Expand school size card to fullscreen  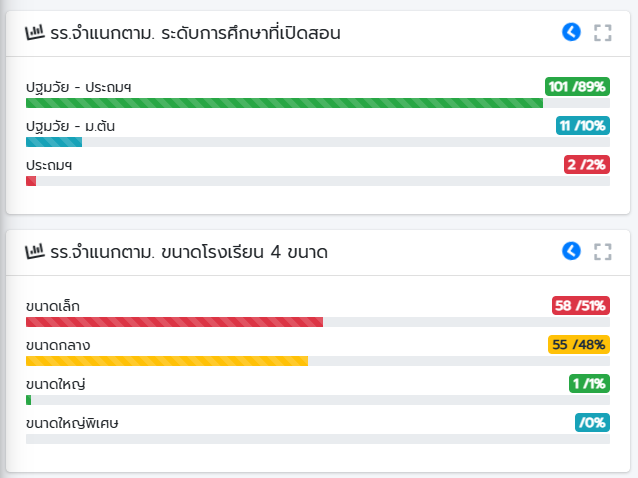[x=603, y=252]
